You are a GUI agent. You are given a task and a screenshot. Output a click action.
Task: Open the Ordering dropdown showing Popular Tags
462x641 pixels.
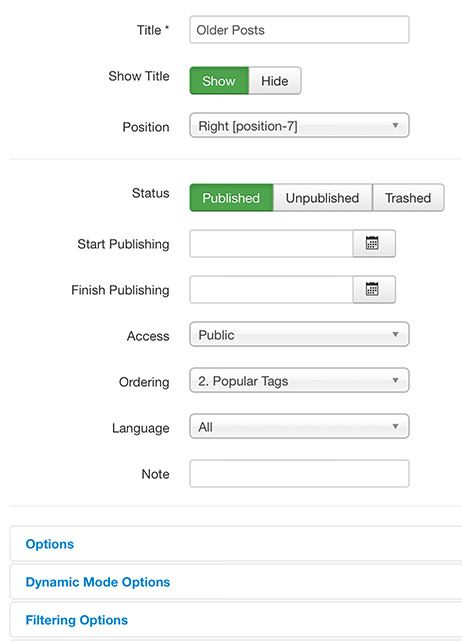click(299, 380)
